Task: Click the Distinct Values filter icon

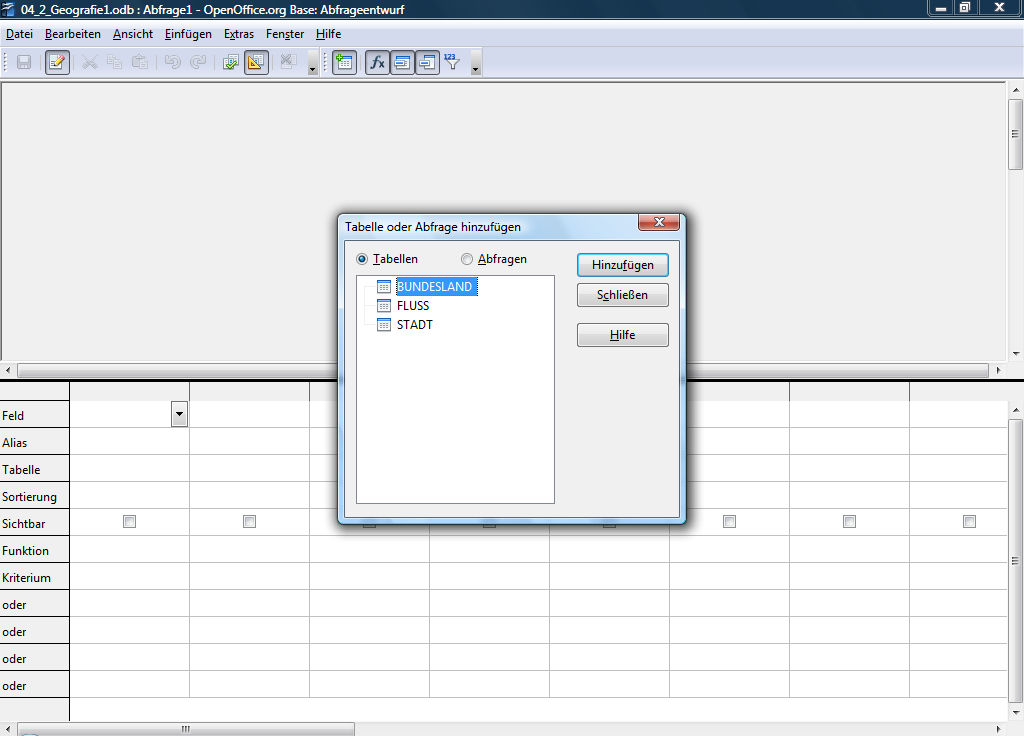Action: (x=452, y=62)
